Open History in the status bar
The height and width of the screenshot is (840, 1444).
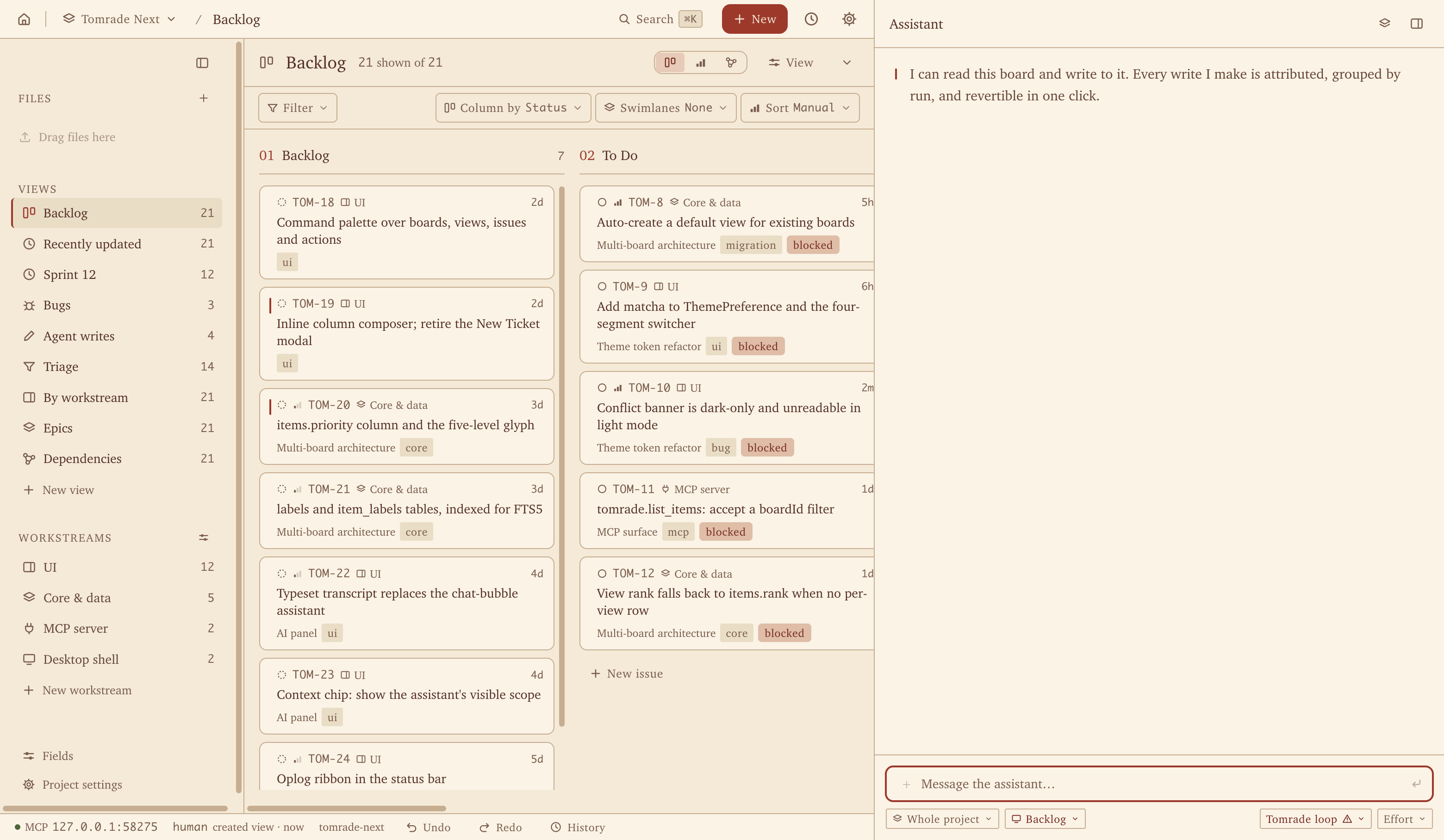point(577,827)
